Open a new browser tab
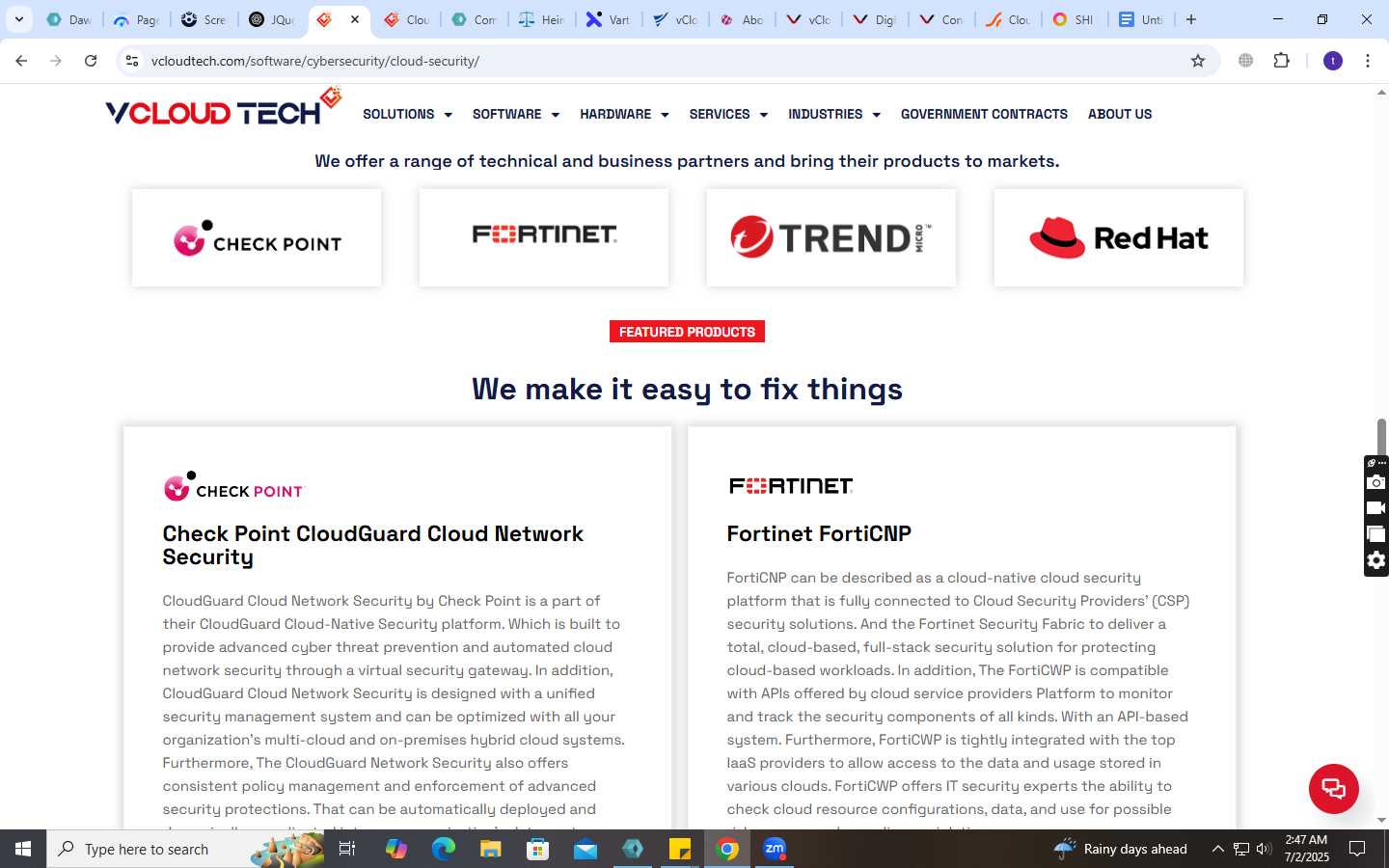The width and height of the screenshot is (1389, 868). [1191, 19]
